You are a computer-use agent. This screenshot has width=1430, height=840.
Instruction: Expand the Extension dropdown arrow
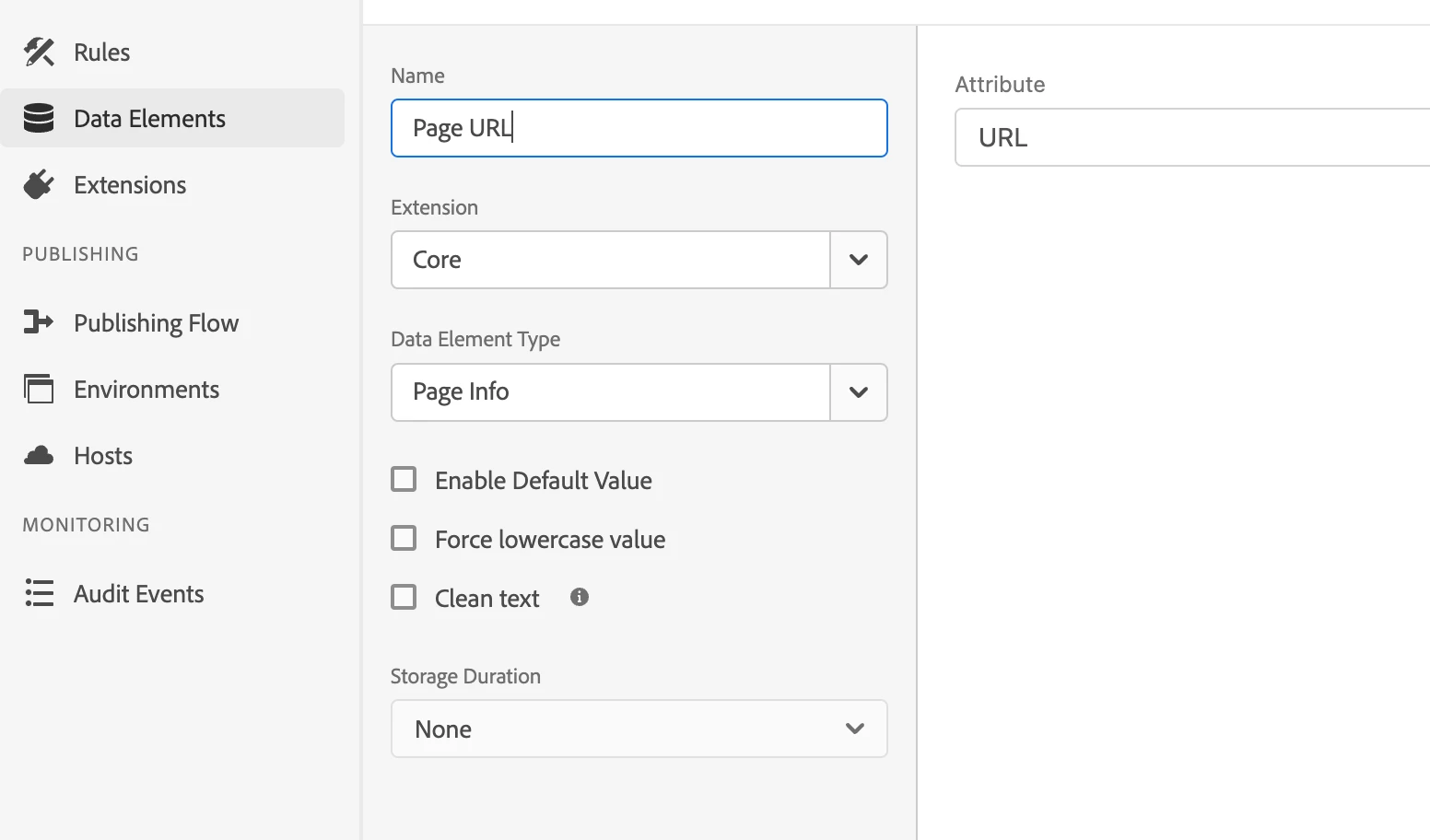(859, 260)
